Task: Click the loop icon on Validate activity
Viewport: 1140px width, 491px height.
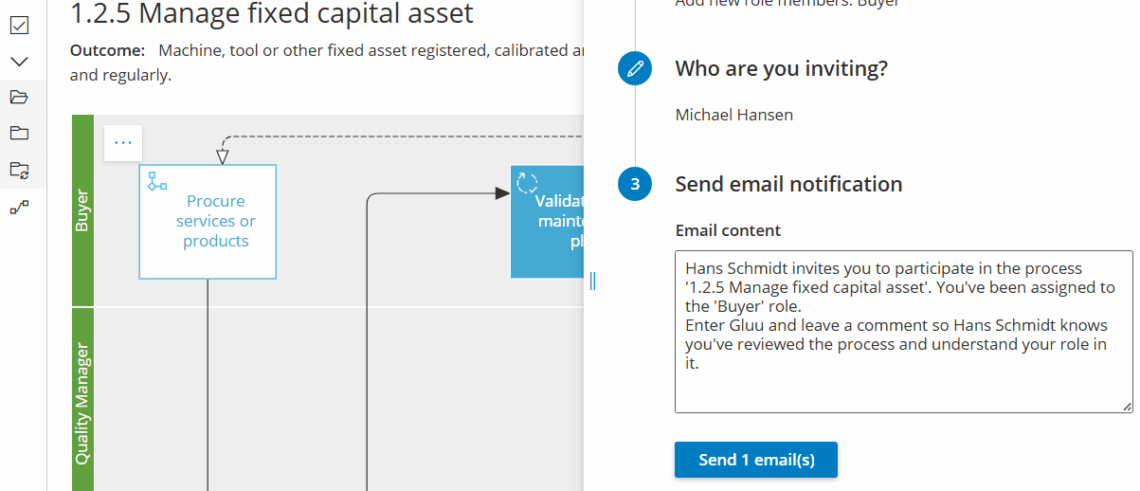Action: [x=527, y=183]
